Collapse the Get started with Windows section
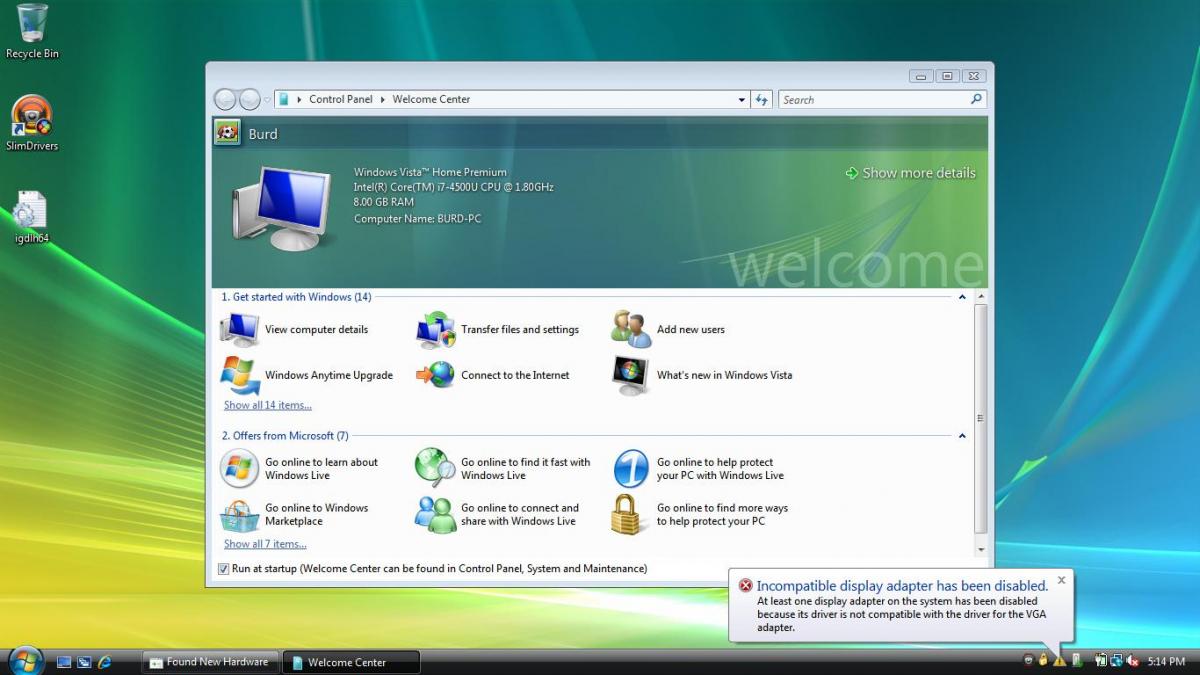Screen dimensions: 1200x675 pos(962,297)
